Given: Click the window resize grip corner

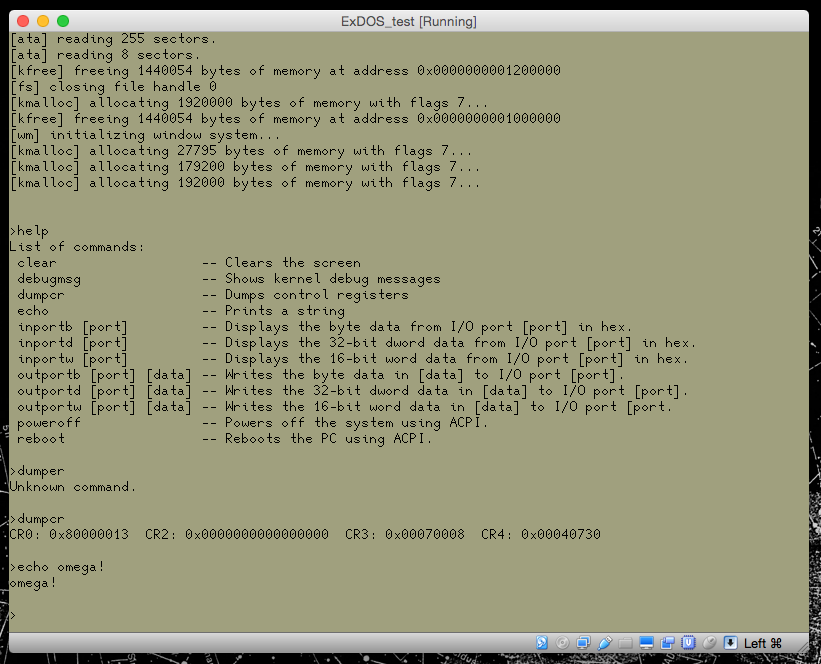Looking at the screenshot, I should (802, 647).
